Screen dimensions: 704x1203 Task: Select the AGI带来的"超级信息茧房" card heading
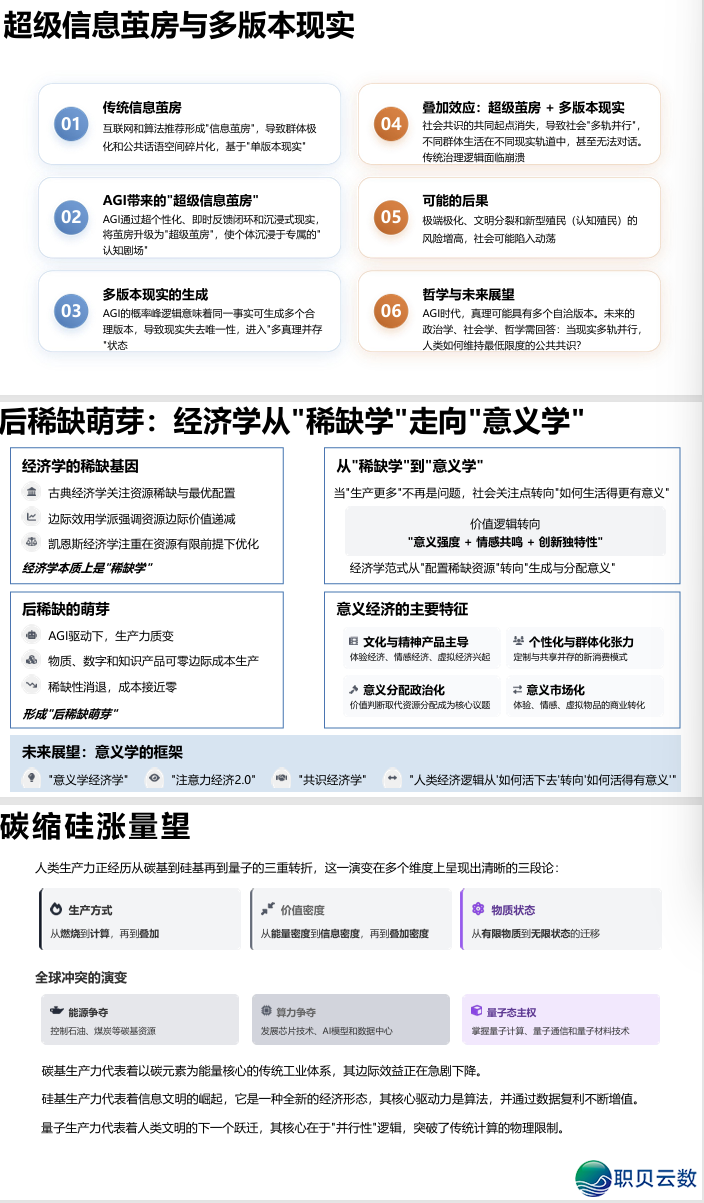click(181, 200)
